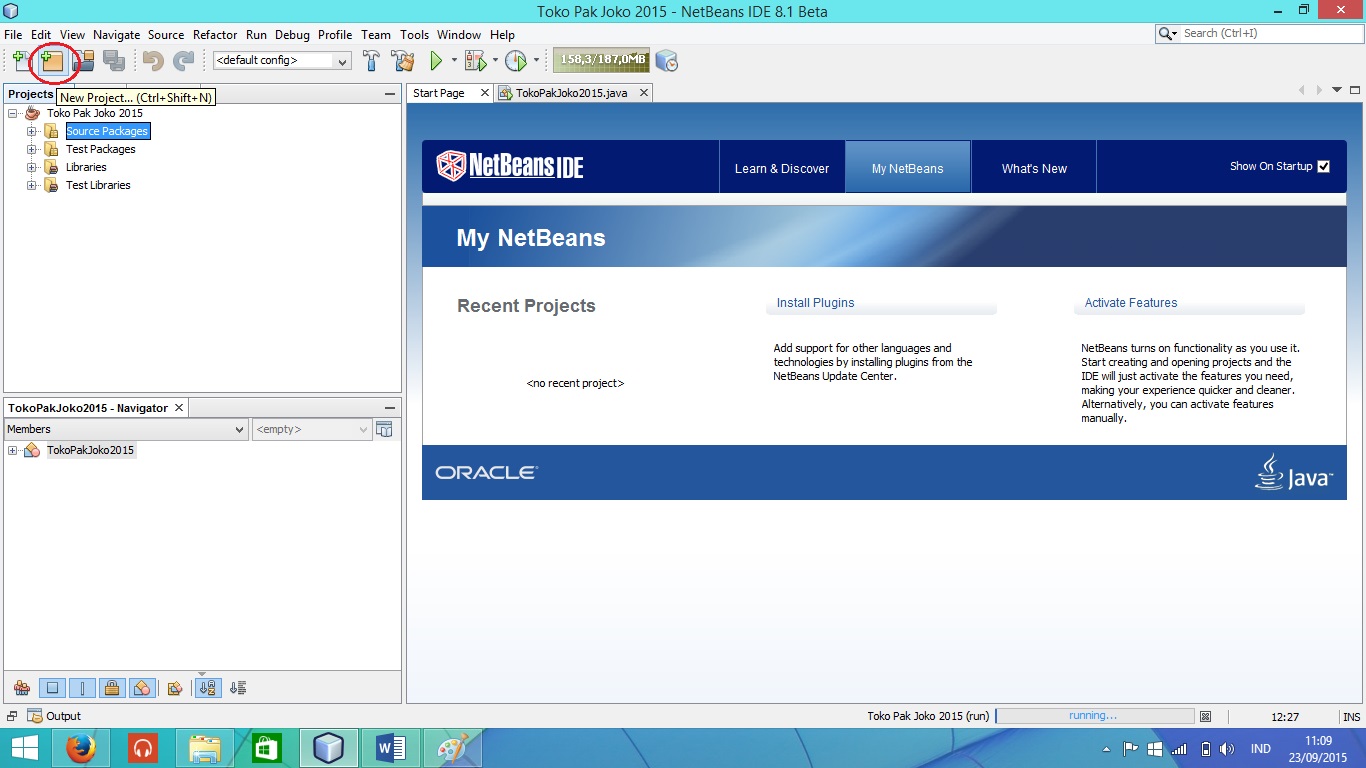Open the Refactor menu
Image resolution: width=1366 pixels, height=768 pixels.
click(215, 35)
